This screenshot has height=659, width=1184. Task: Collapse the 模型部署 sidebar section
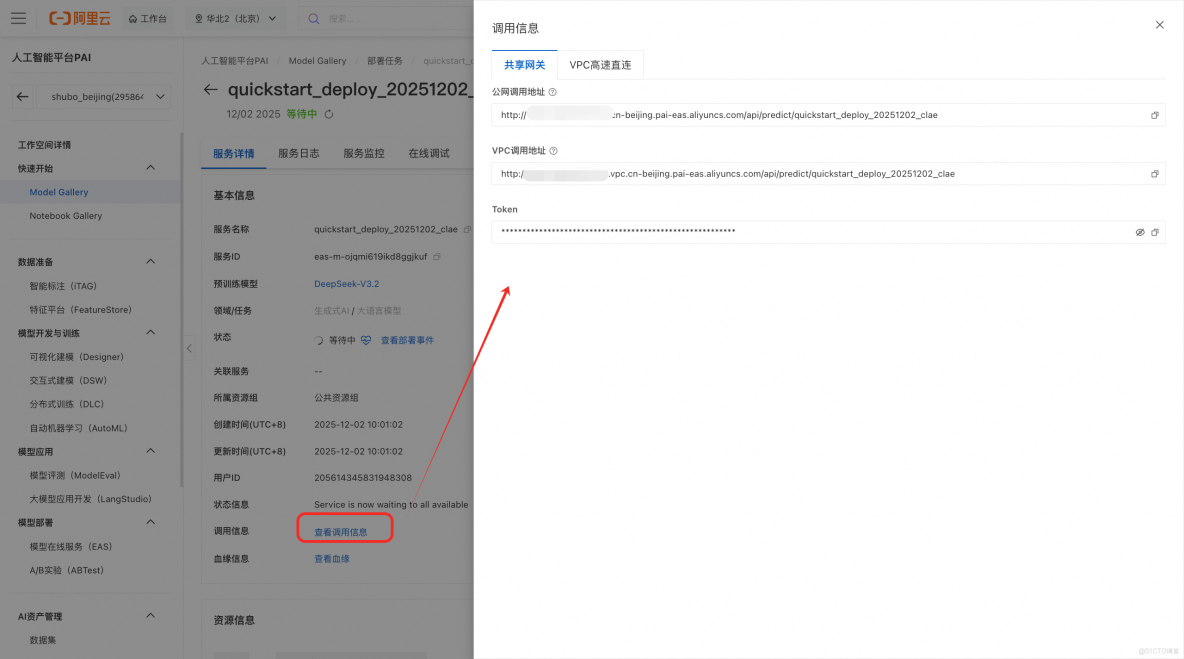click(149, 521)
